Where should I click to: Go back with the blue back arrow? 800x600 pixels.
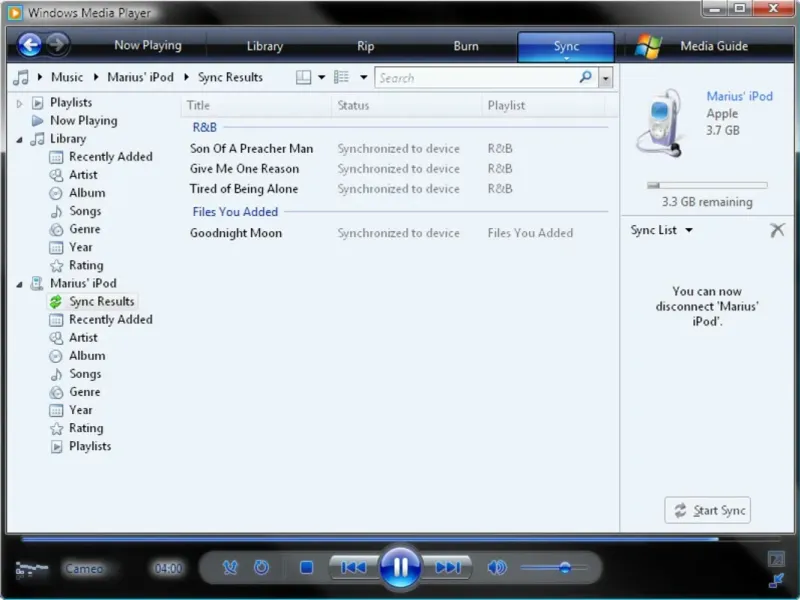(29, 45)
